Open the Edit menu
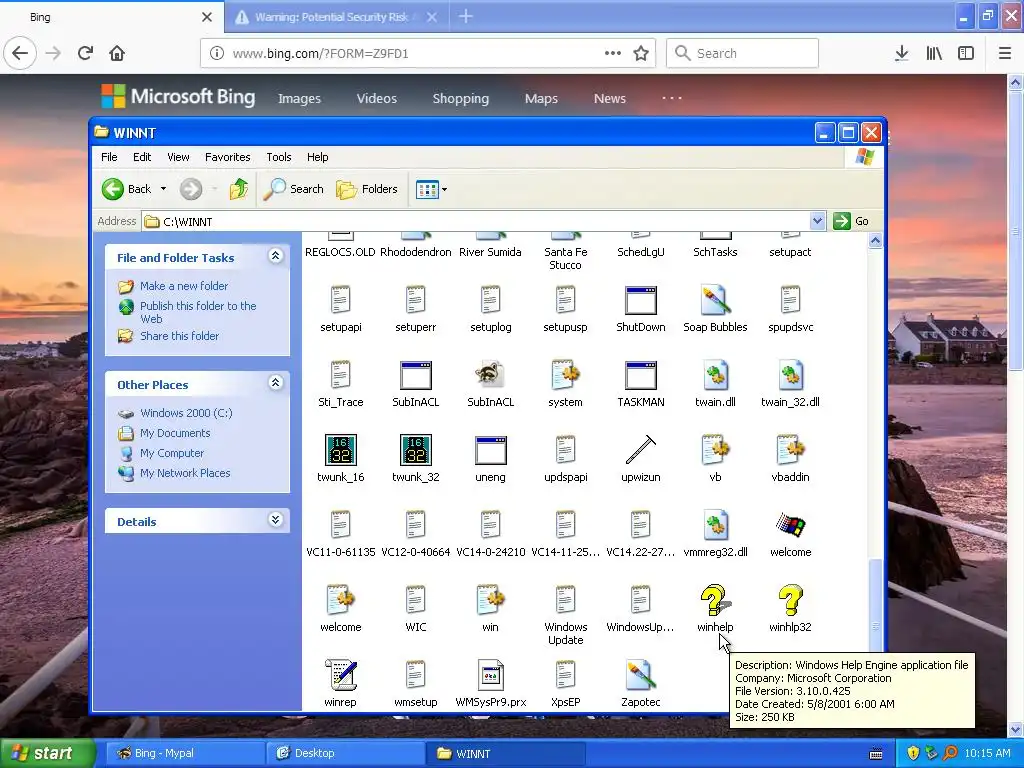 point(142,157)
